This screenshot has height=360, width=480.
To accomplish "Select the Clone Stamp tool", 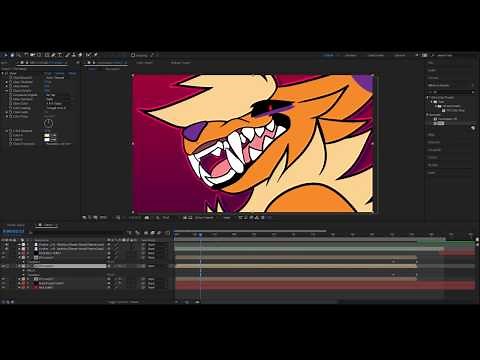I will [x=74, y=55].
